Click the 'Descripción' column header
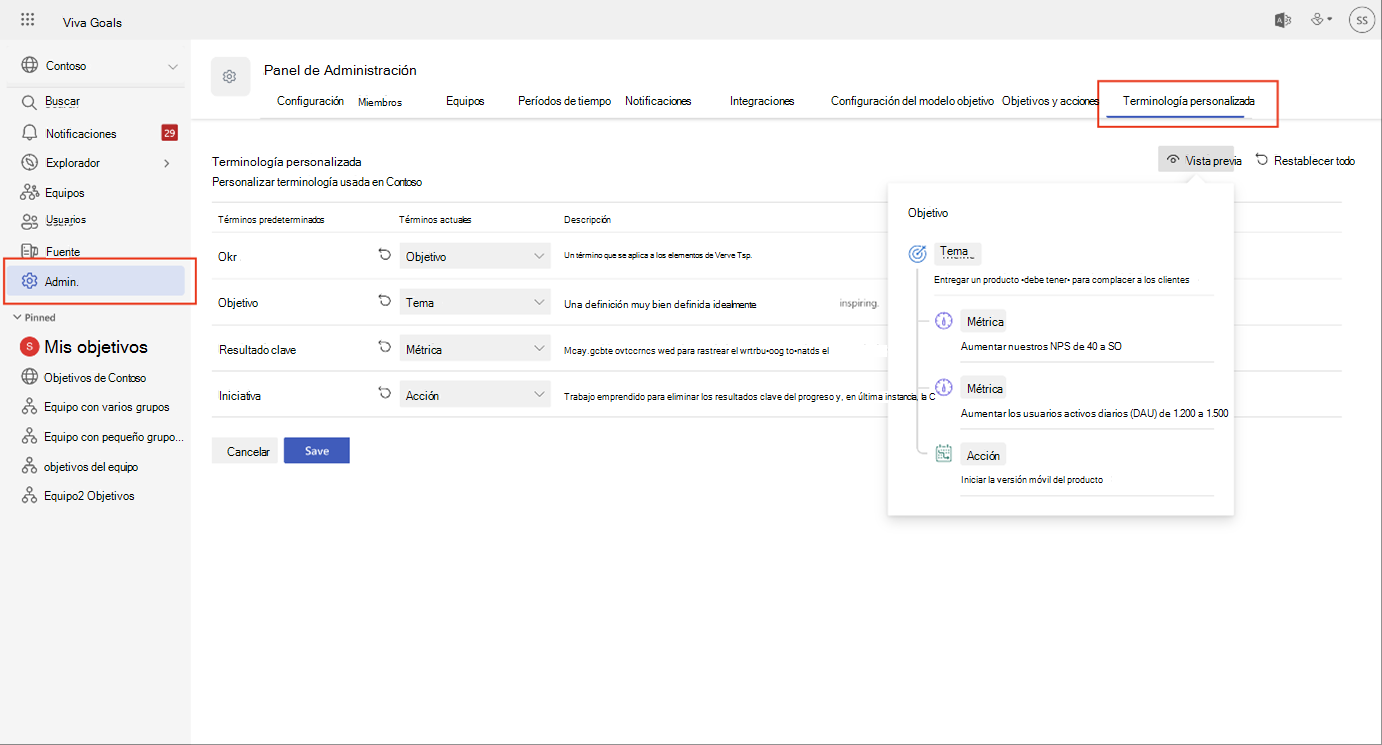This screenshot has width=1382, height=745. tap(587, 219)
